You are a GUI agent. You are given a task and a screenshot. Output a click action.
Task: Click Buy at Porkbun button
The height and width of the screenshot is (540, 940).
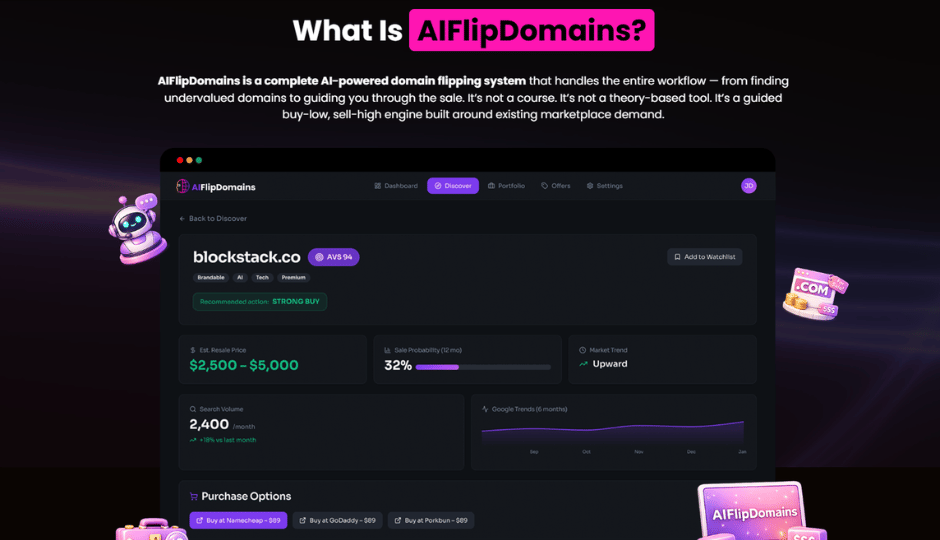[431, 520]
